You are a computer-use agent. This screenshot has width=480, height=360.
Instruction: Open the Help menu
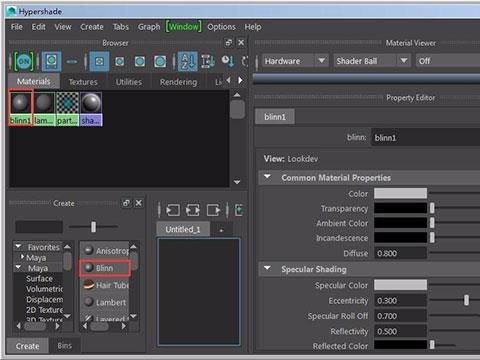[253, 27]
